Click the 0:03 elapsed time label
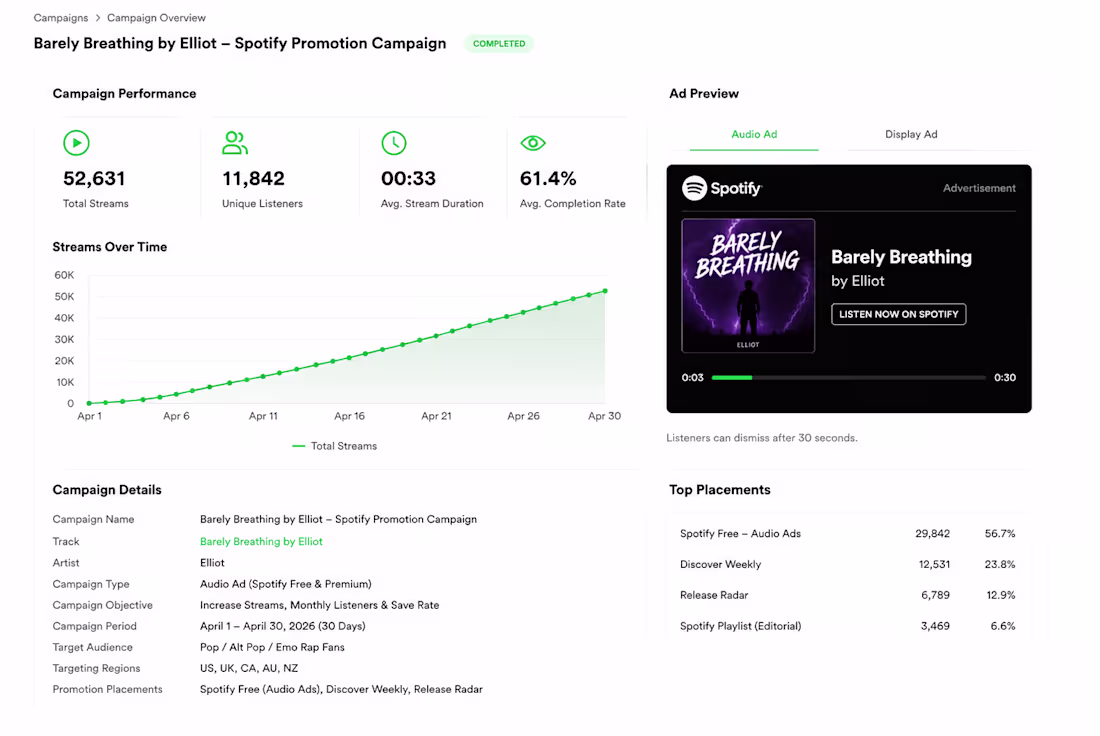The image size is (1100, 736). (692, 377)
